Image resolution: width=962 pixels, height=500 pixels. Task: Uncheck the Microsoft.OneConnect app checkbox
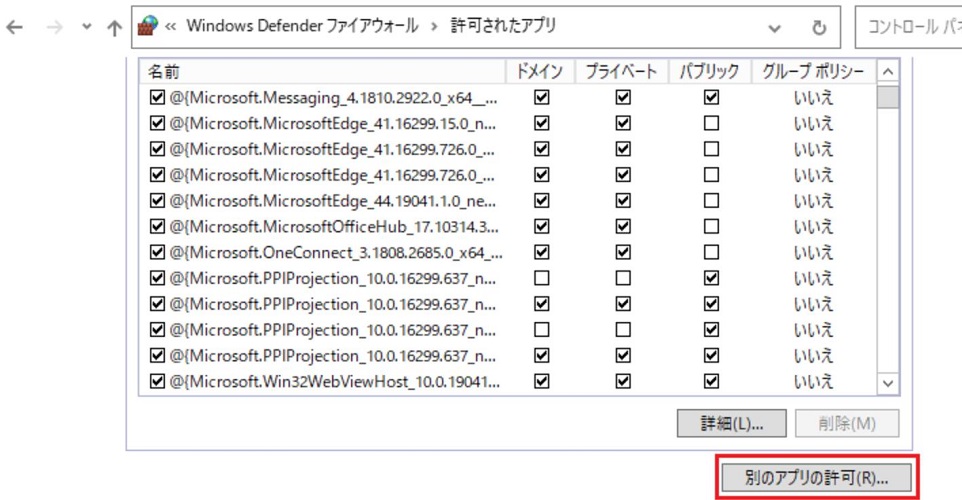point(157,252)
